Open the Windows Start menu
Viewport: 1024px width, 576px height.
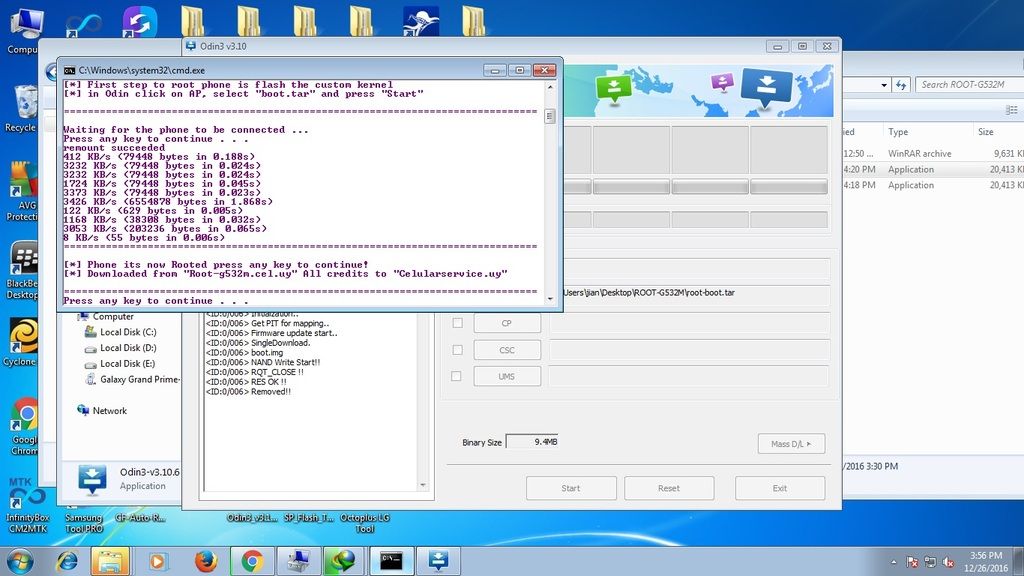click(20, 560)
